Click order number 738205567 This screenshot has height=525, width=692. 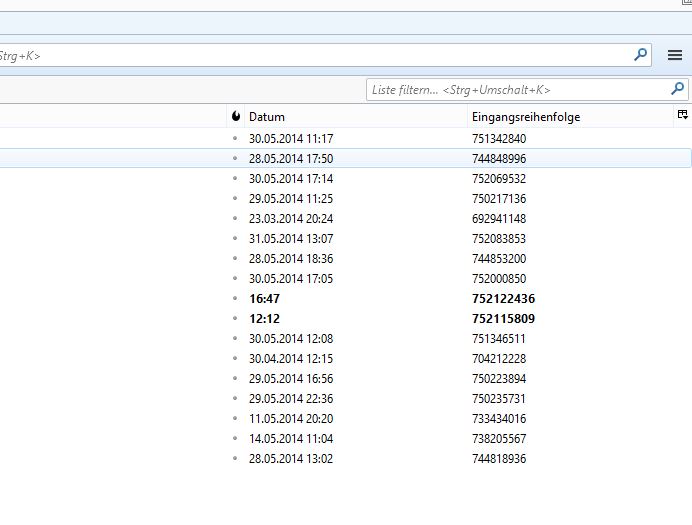[499, 439]
